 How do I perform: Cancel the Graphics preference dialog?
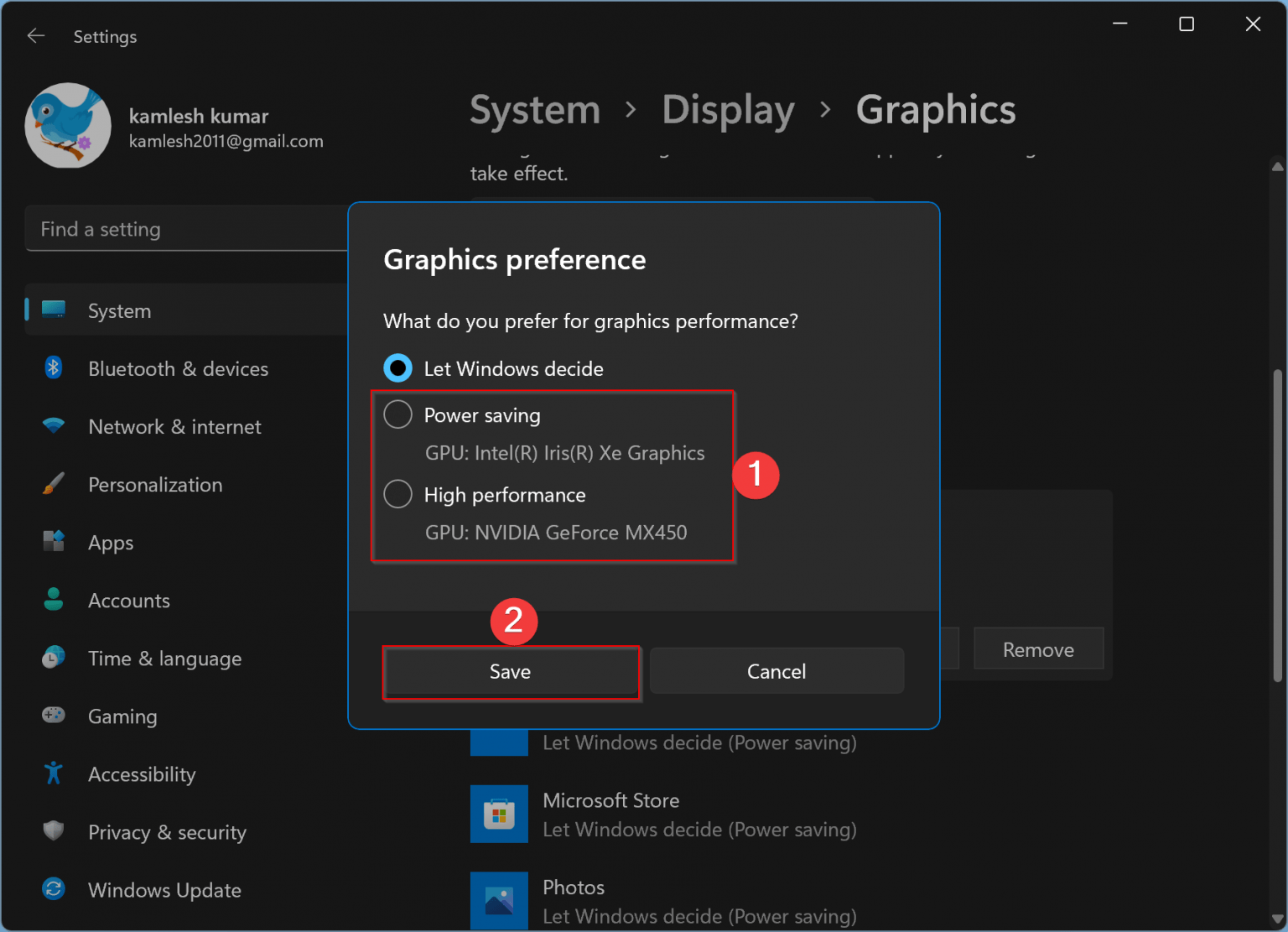coord(776,670)
